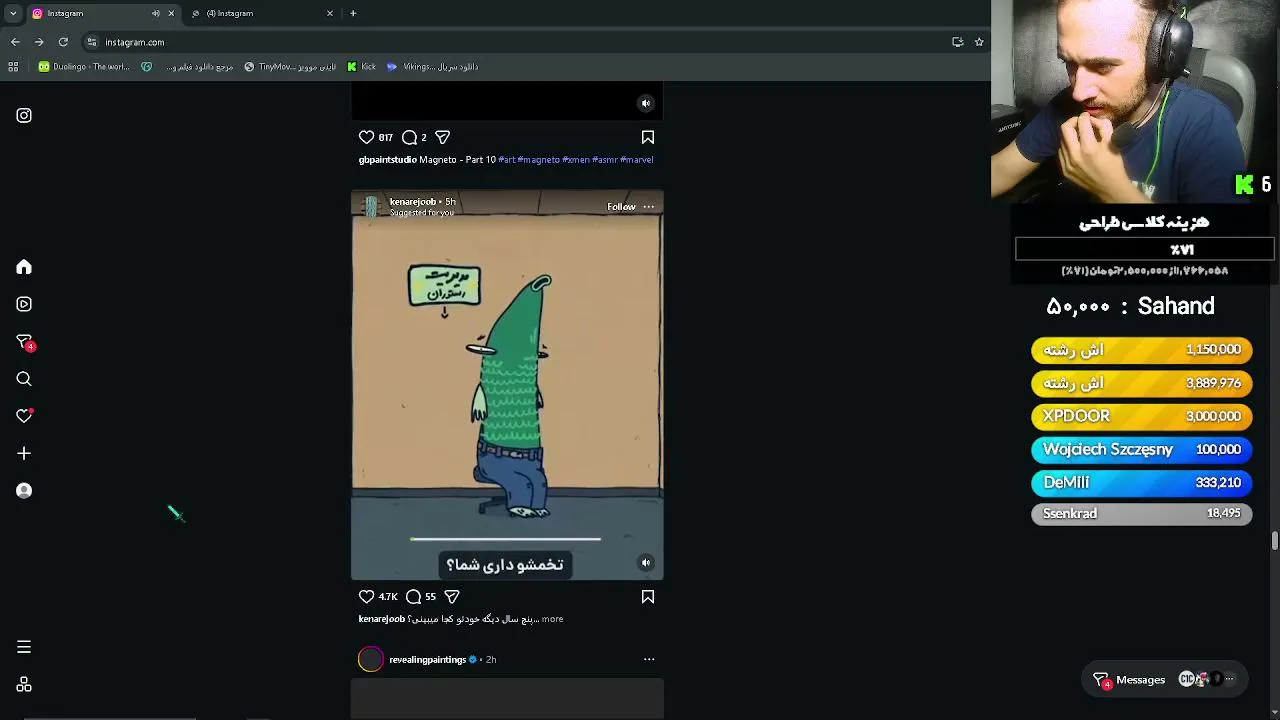Follow the kenarejoob account

click(621, 207)
